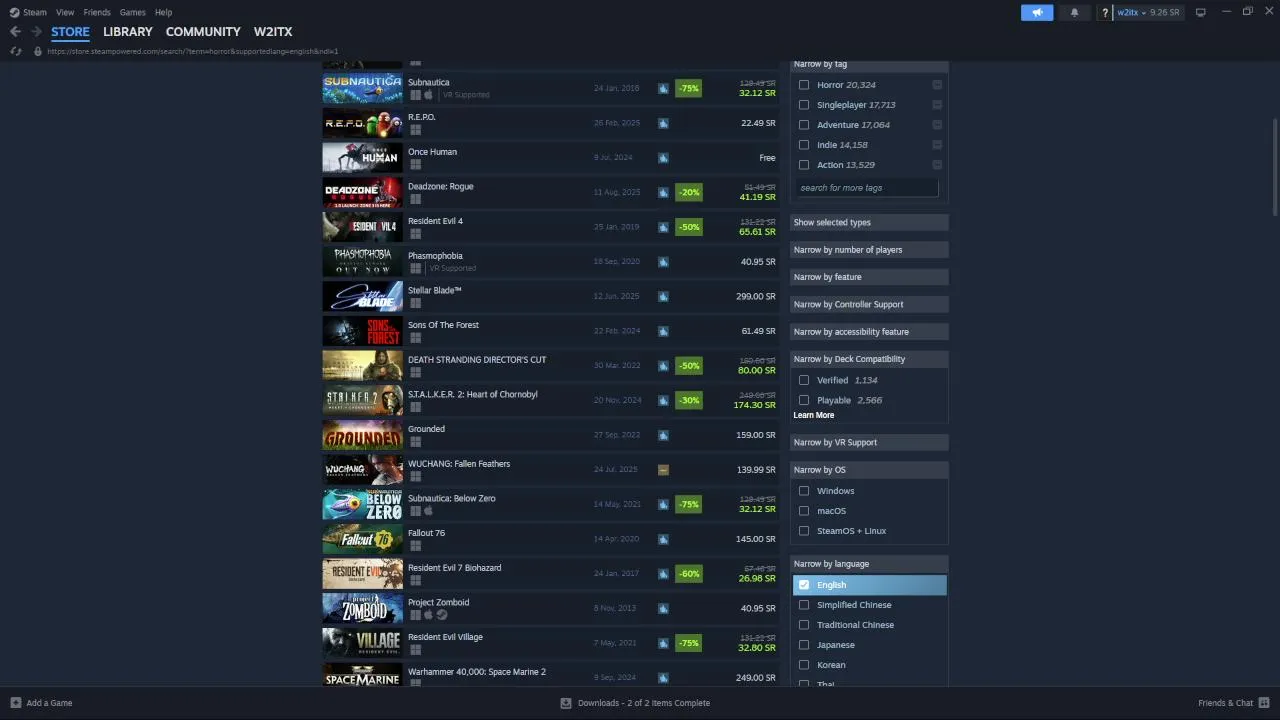Click the store URL address bar

[193, 51]
